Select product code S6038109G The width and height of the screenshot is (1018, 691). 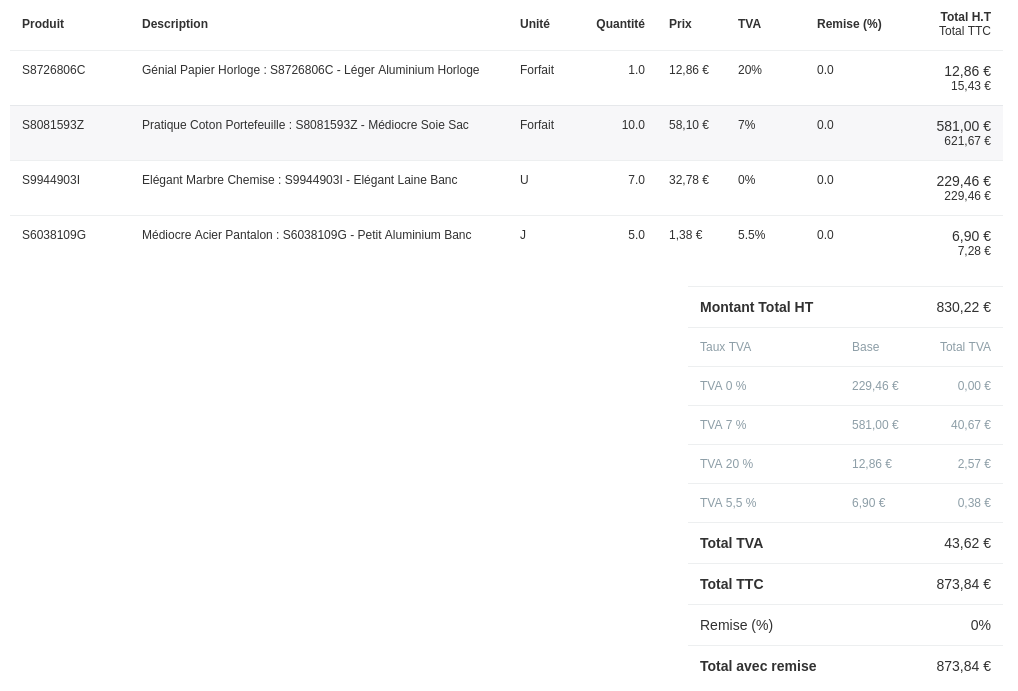(54, 235)
